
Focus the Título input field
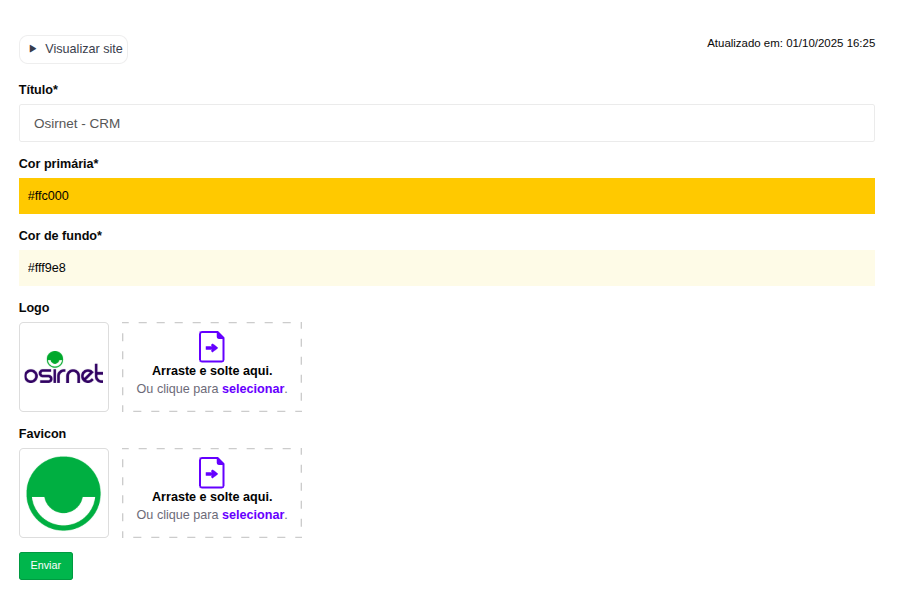pos(446,123)
